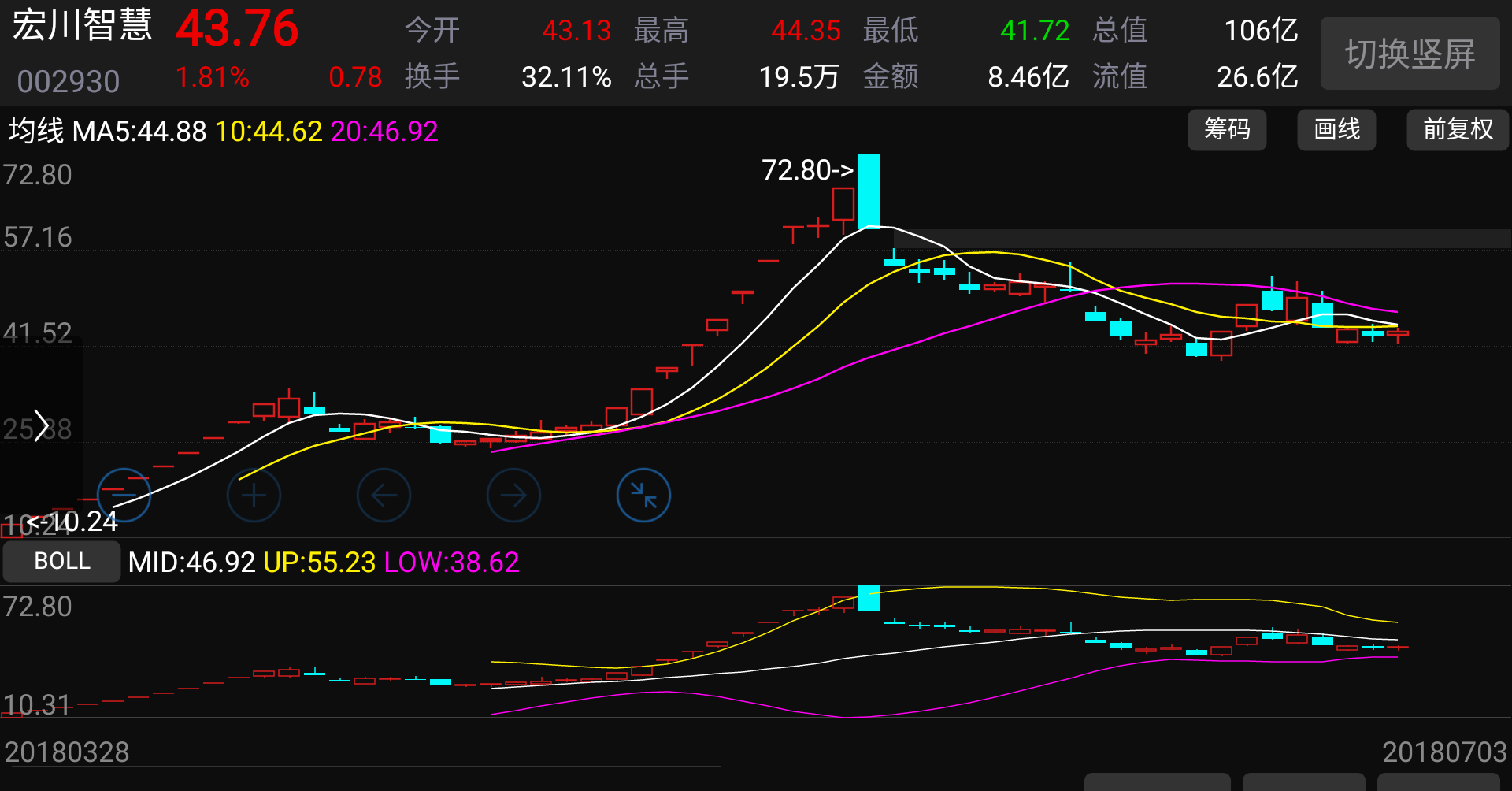This screenshot has height=791, width=1512.
Task: Switch indicator via the BOLL button
Action: [x=62, y=561]
